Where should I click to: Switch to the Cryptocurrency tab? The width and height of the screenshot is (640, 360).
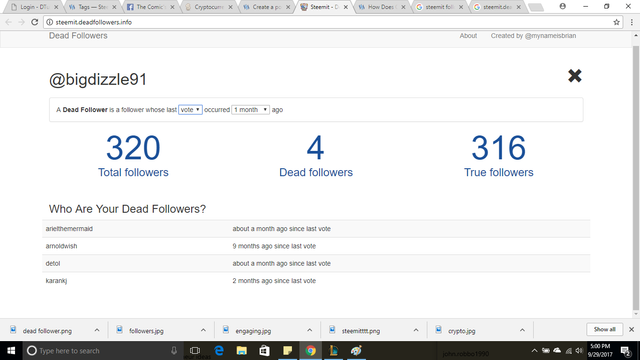pyautogui.click(x=209, y=7)
